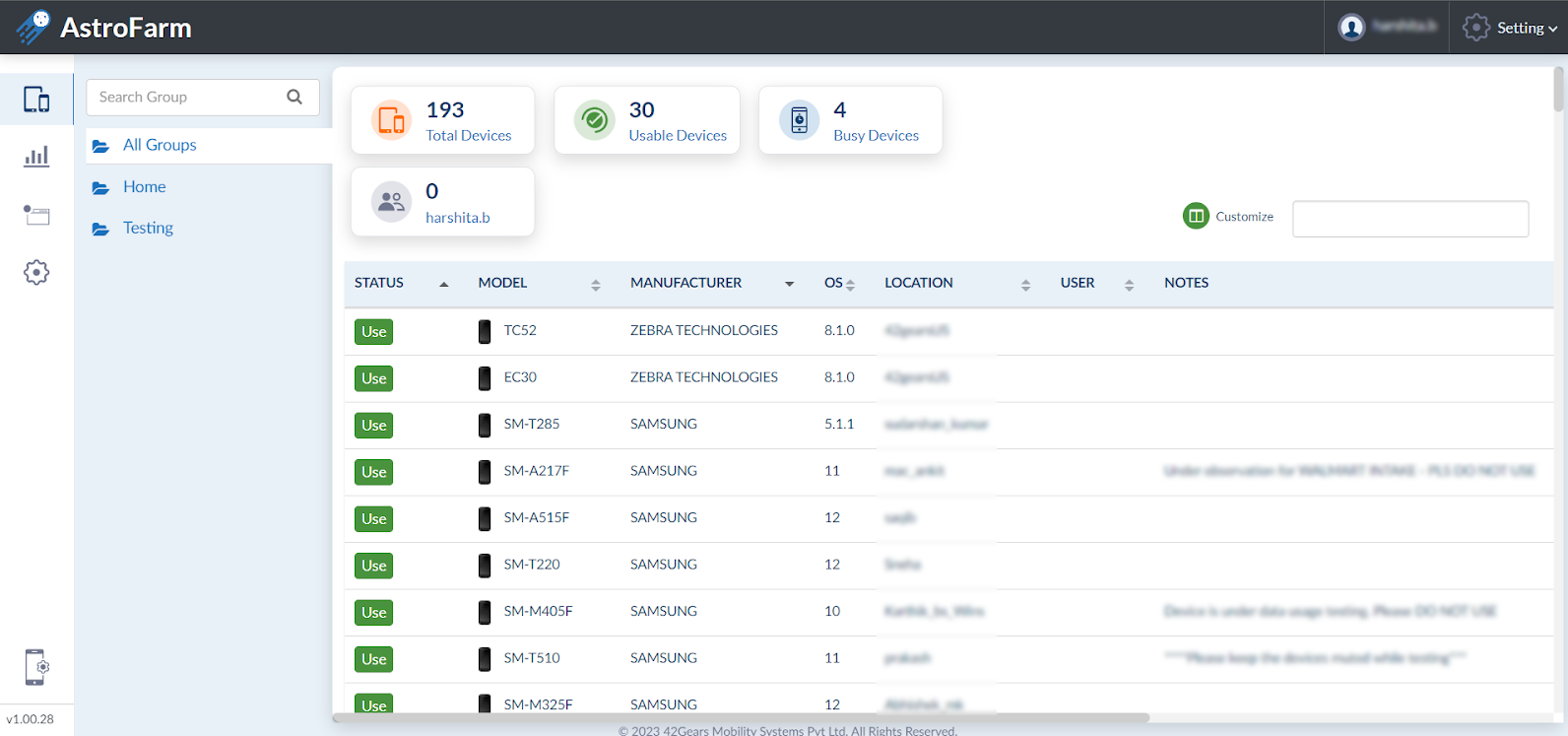Image resolution: width=1568 pixels, height=736 pixels.
Task: Click the vertical scrollbar at right edge
Action: [1558, 89]
